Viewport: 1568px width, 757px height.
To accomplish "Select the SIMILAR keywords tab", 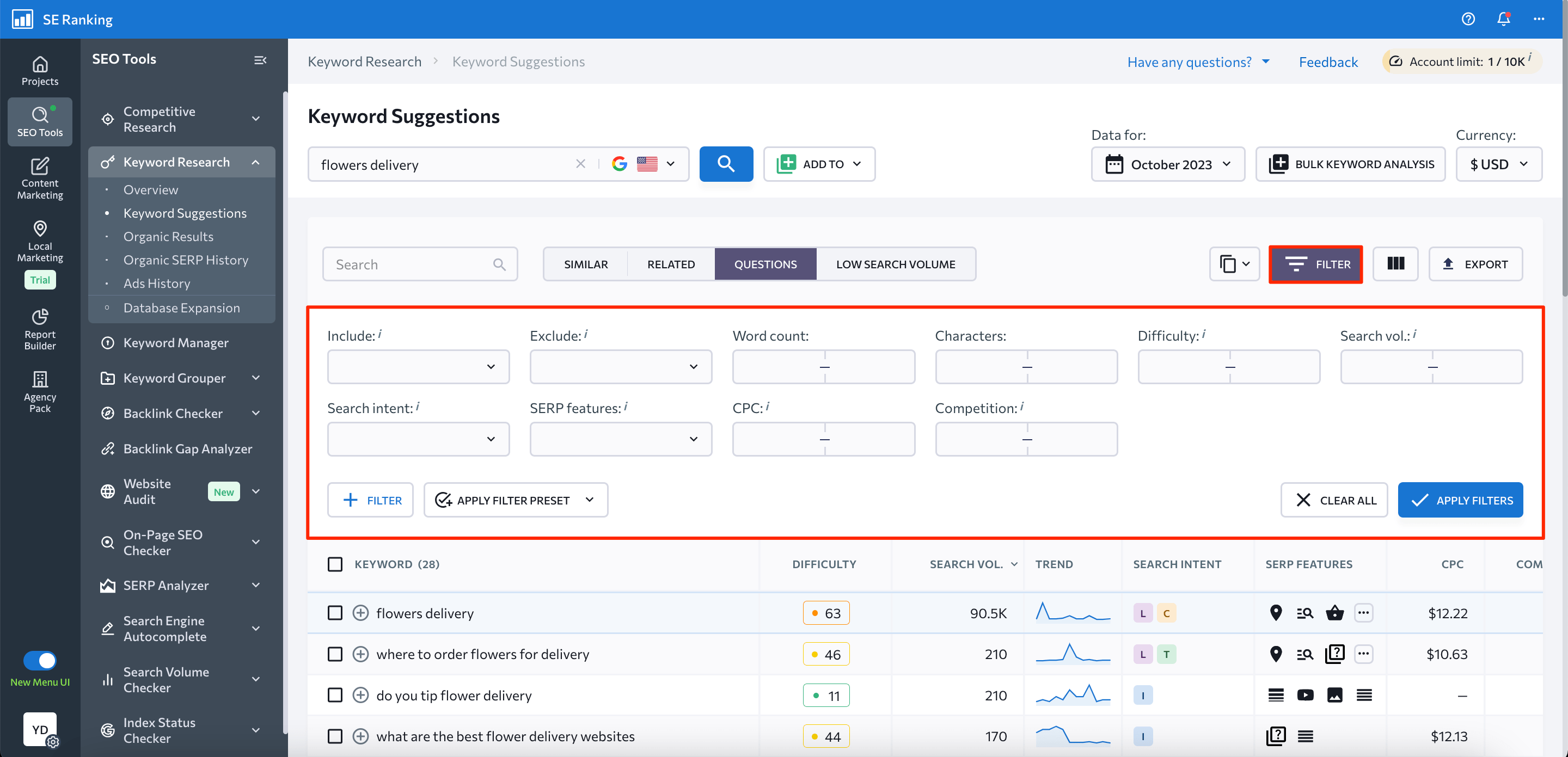I will (585, 264).
